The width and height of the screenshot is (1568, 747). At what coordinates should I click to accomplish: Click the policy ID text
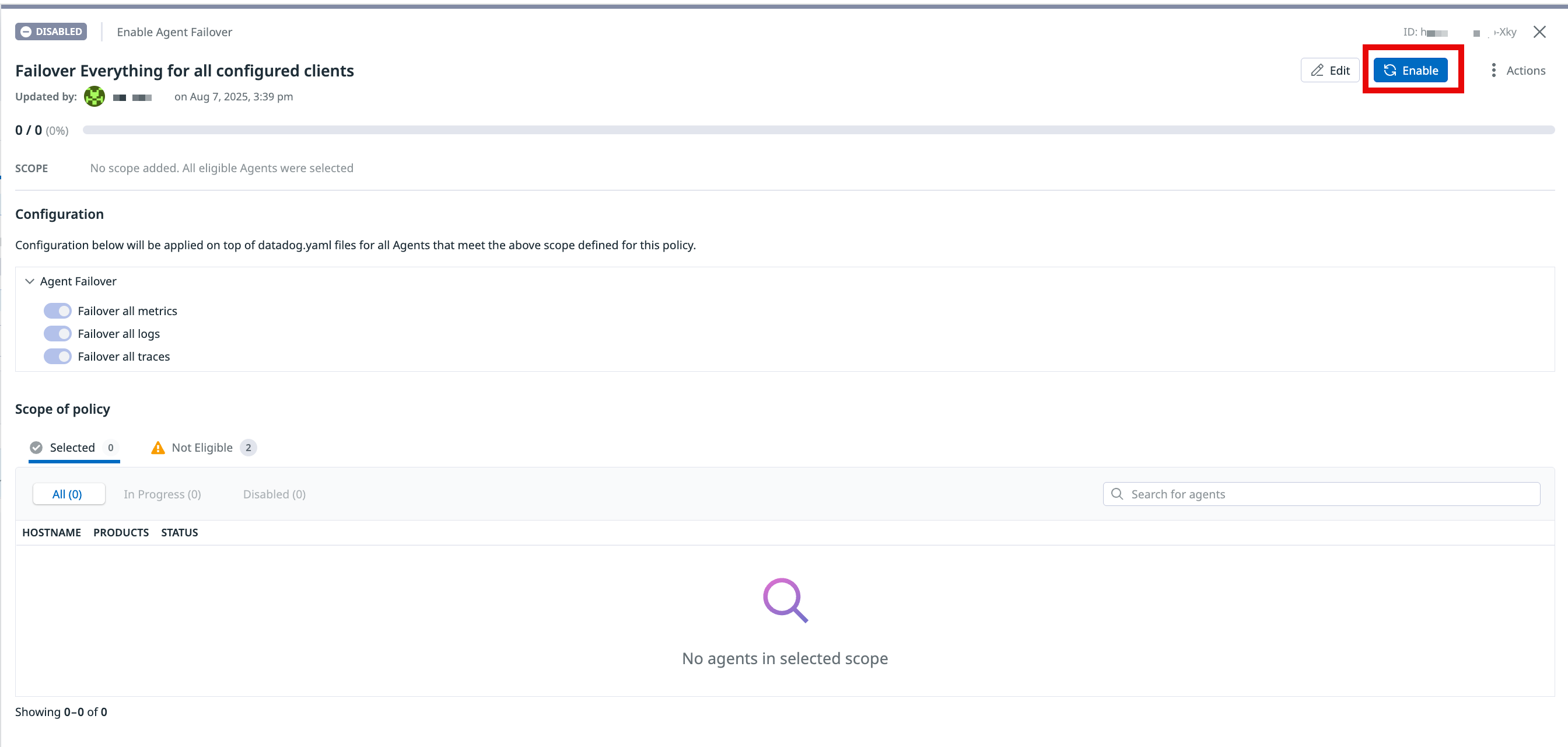(1459, 32)
